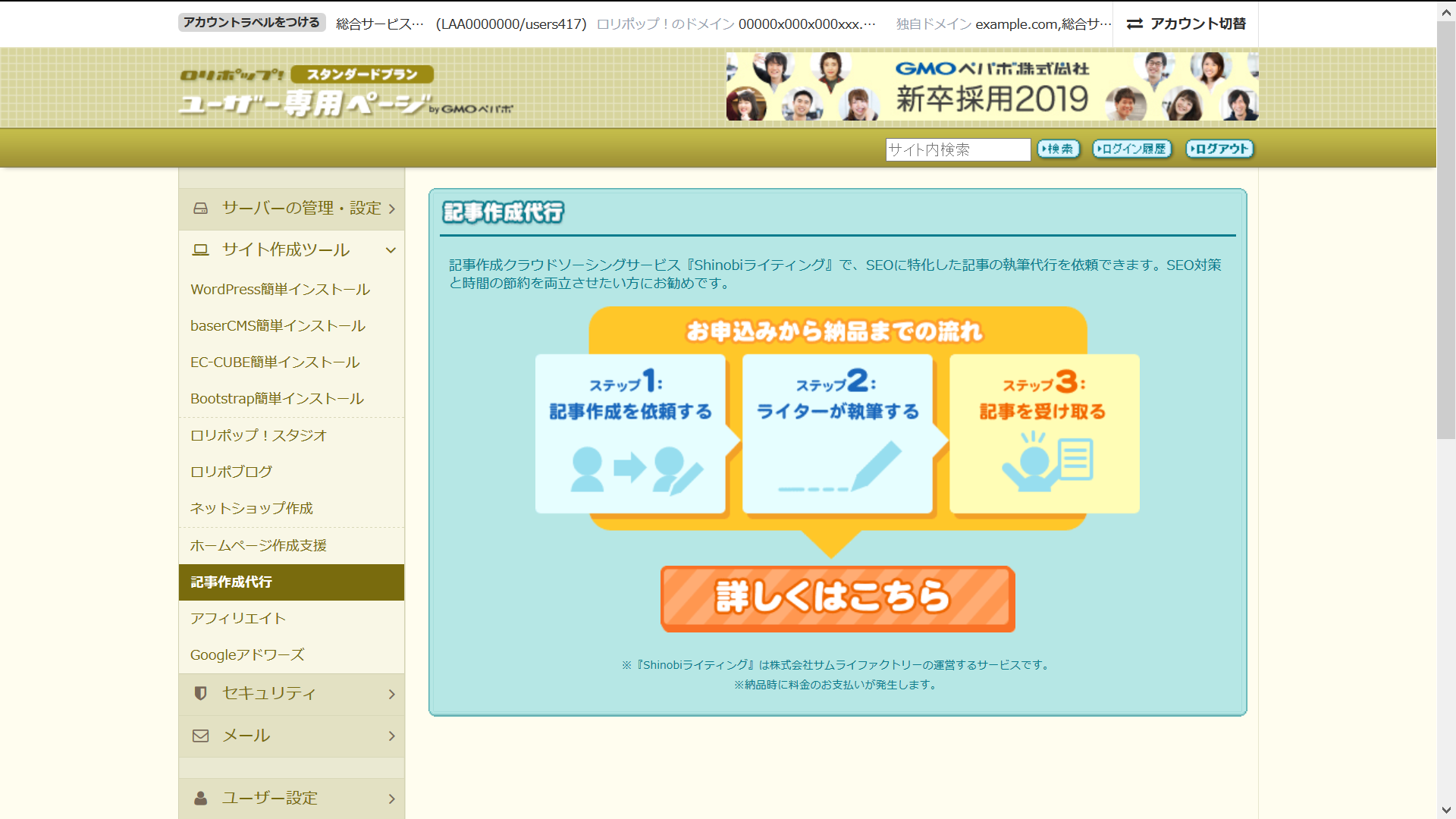
Task: Open WordPress簡単インストール menu item
Action: 280,290
